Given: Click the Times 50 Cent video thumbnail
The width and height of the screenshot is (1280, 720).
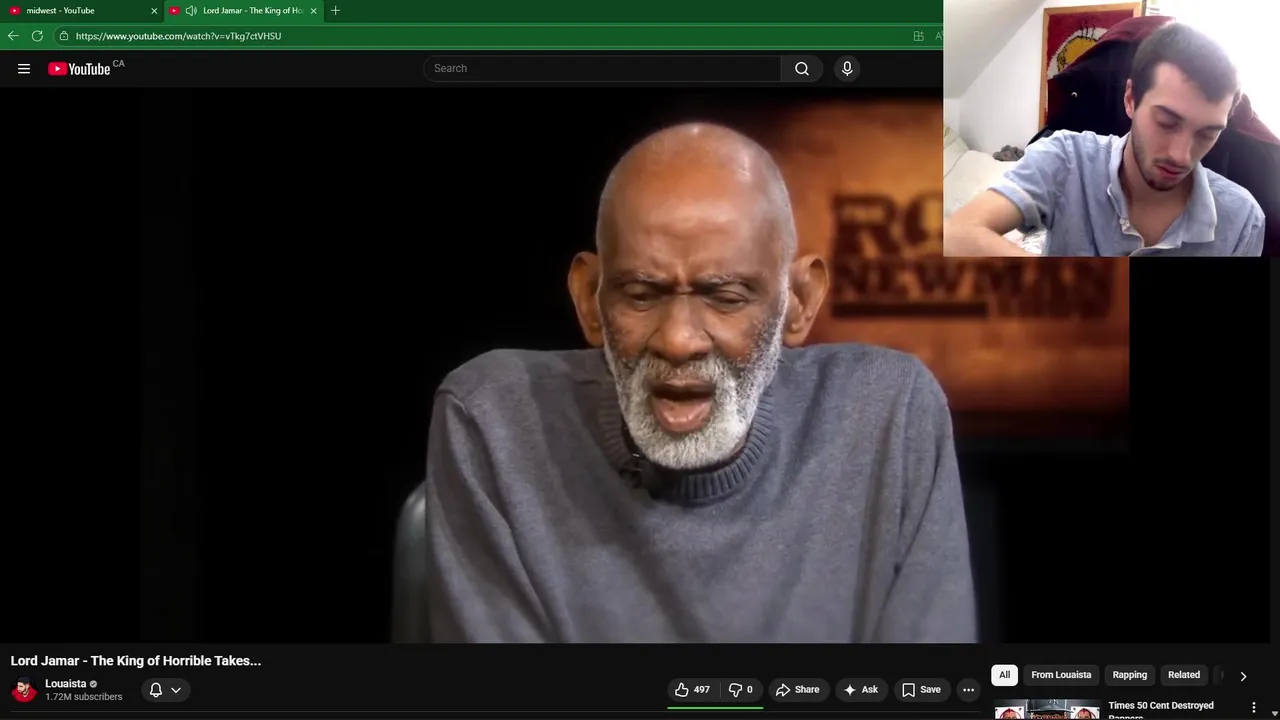Looking at the screenshot, I should click(x=1047, y=710).
